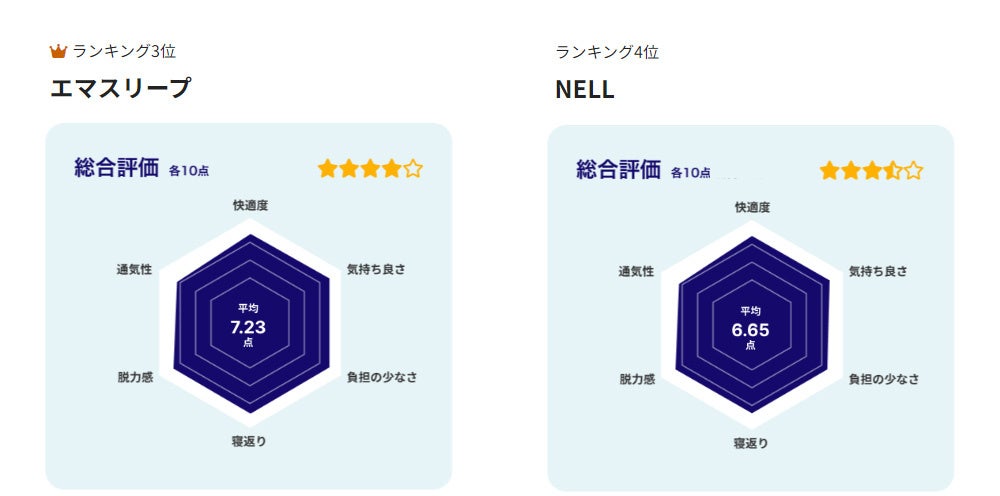Select the ランキング4位 label

(607, 52)
